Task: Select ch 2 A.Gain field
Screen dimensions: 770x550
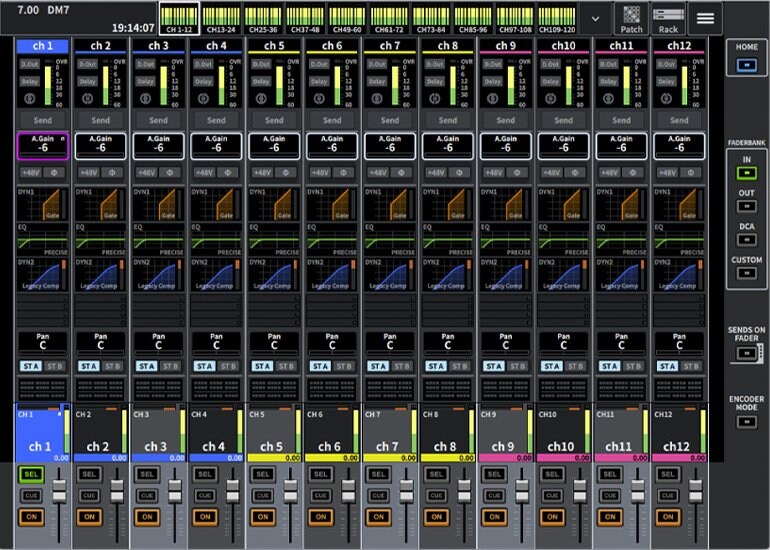Action: tap(101, 146)
